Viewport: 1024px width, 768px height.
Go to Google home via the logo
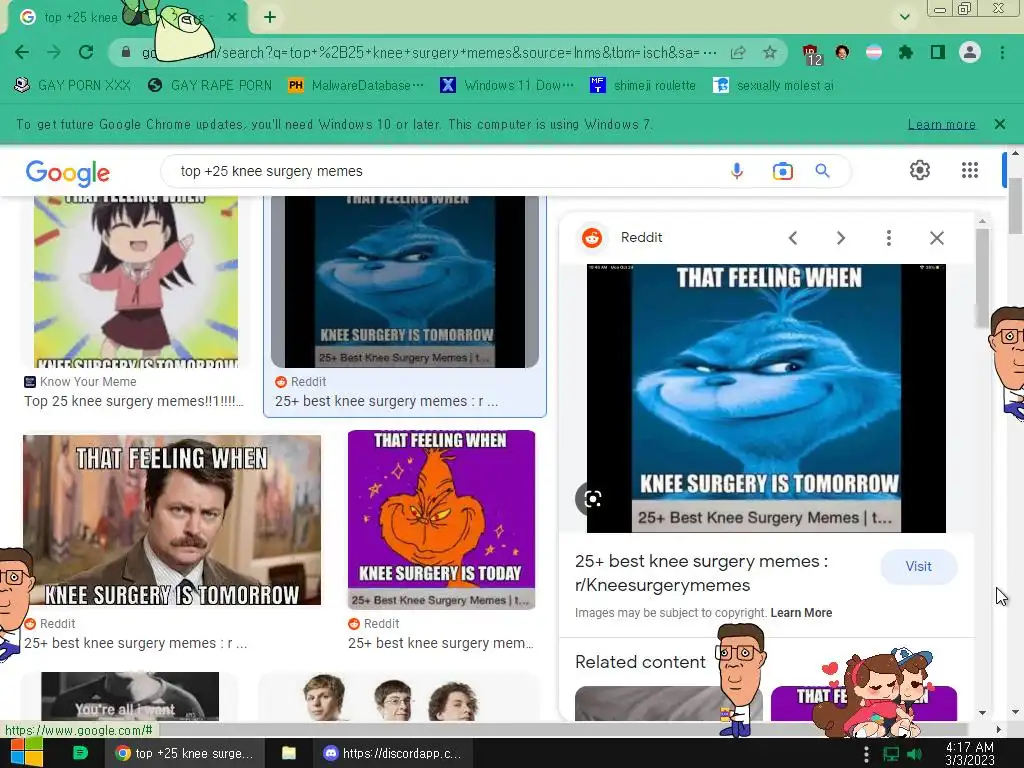click(68, 172)
